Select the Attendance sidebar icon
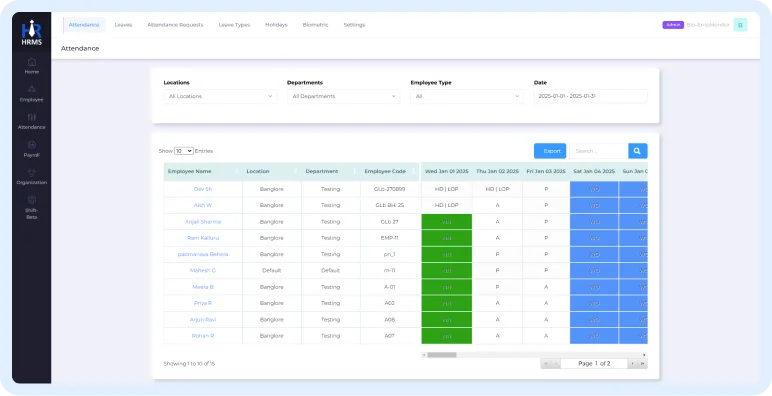Image resolution: width=772 pixels, height=396 pixels. [32, 121]
